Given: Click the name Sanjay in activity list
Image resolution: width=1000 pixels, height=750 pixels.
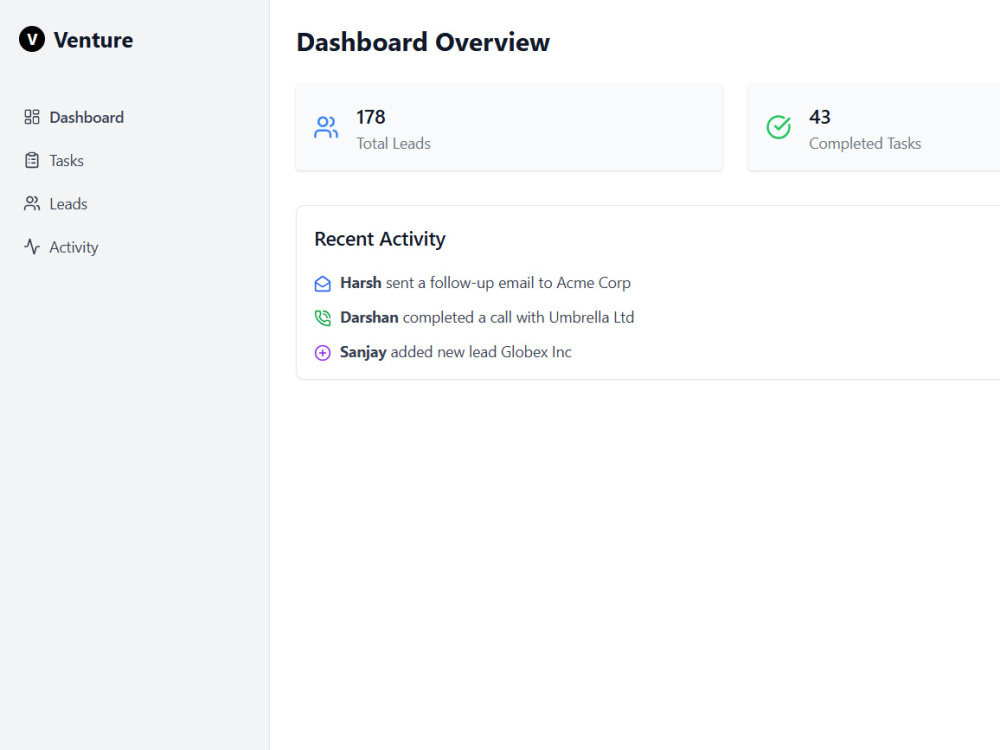Looking at the screenshot, I should click(364, 352).
